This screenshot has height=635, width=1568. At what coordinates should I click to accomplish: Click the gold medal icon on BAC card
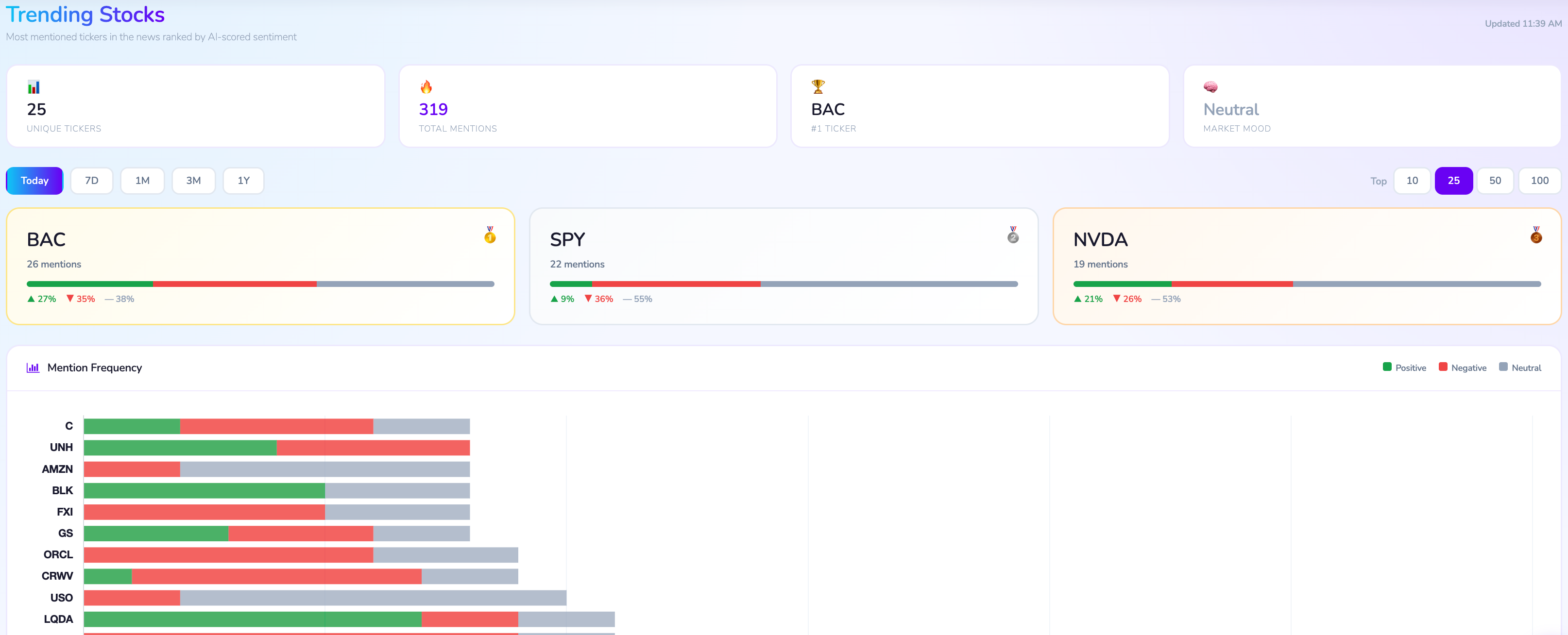[x=489, y=235]
